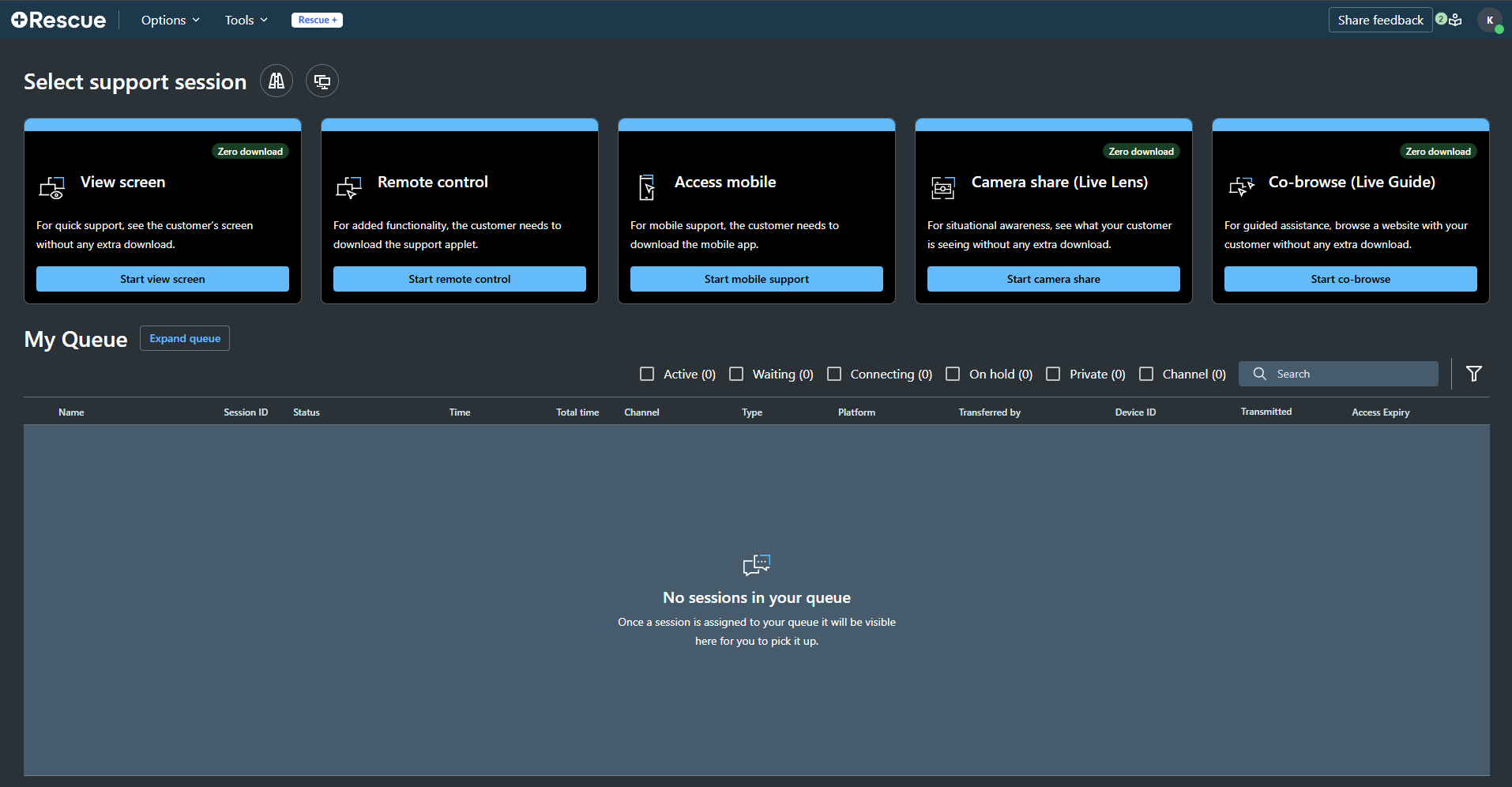
Task: Click the empty queue chat icon
Action: pyautogui.click(x=757, y=564)
